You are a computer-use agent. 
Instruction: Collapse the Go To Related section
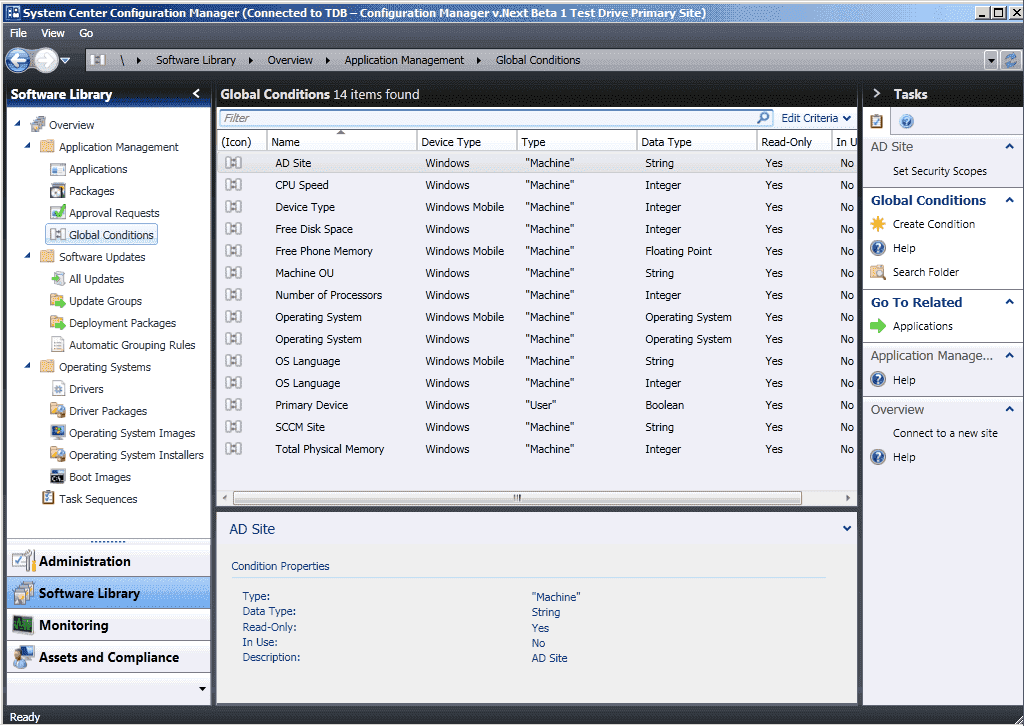click(x=1009, y=302)
